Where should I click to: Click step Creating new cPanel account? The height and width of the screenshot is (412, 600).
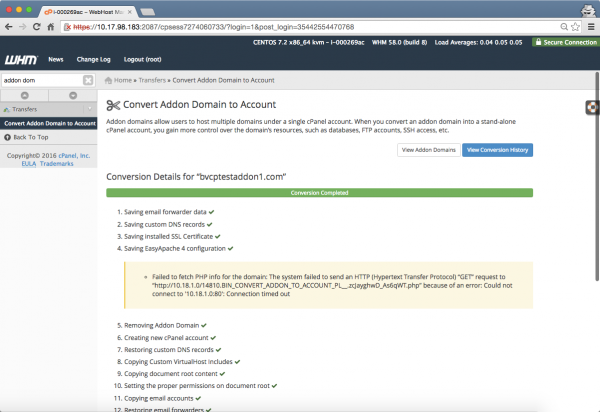[166, 338]
